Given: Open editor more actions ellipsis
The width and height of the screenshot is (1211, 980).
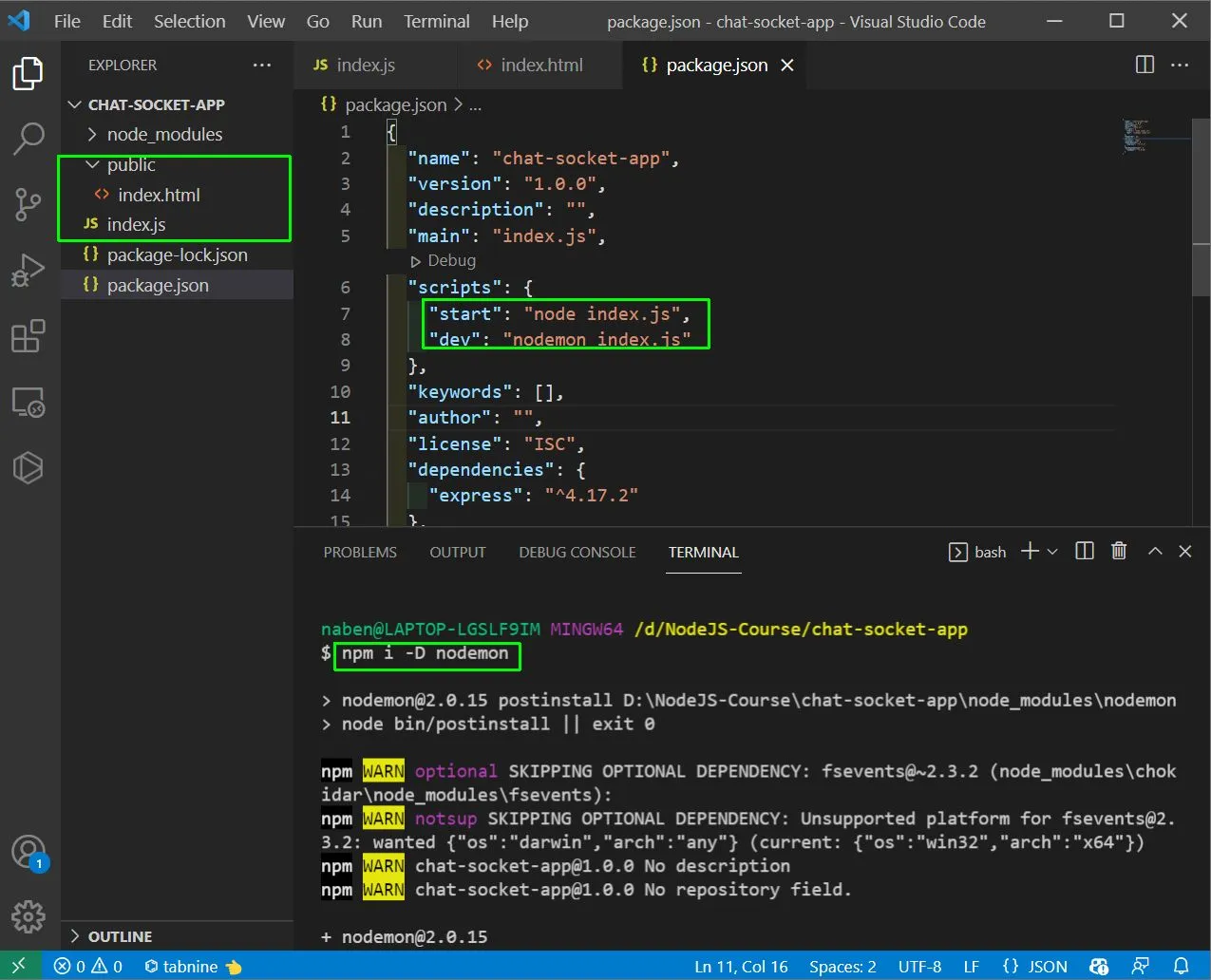Looking at the screenshot, I should point(1180,65).
